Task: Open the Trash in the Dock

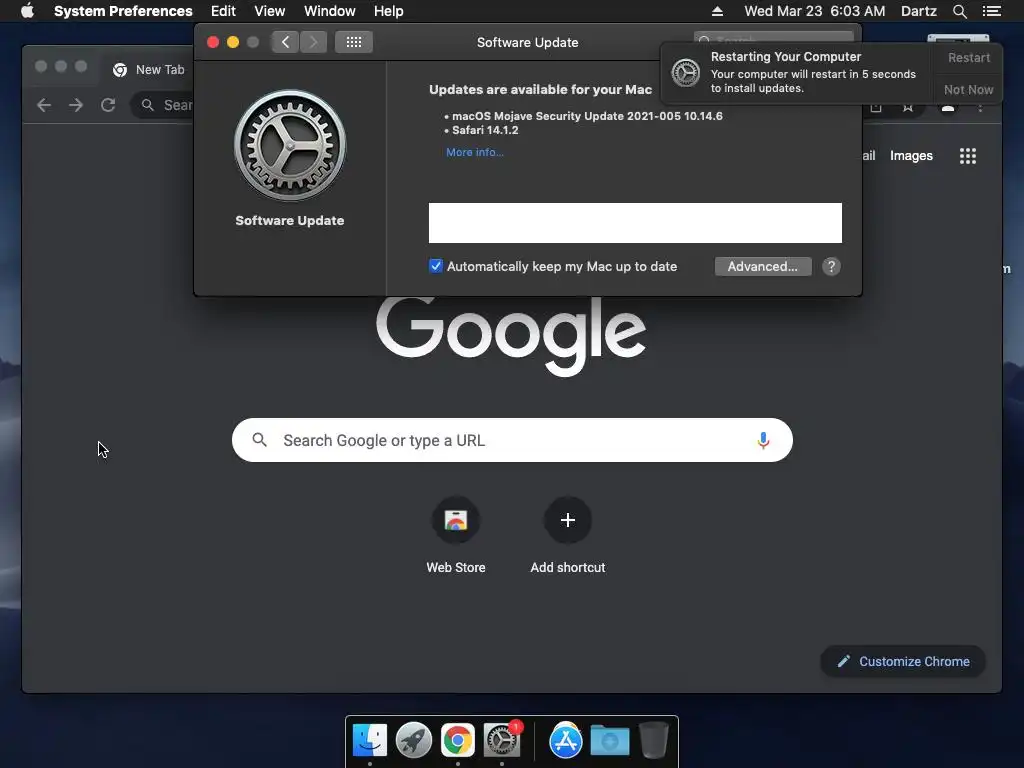Action: [x=654, y=741]
